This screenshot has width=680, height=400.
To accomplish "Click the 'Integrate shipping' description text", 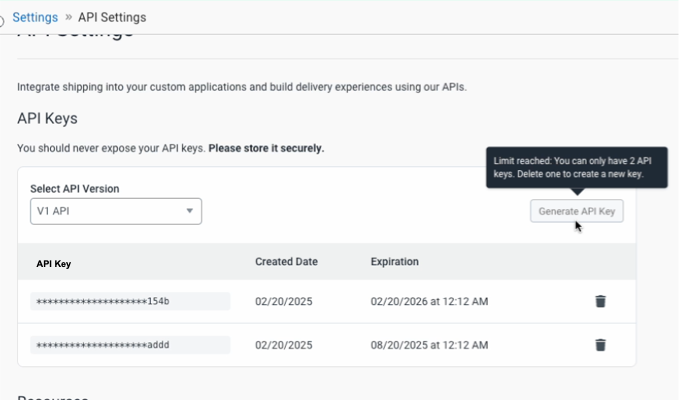I will [242, 87].
